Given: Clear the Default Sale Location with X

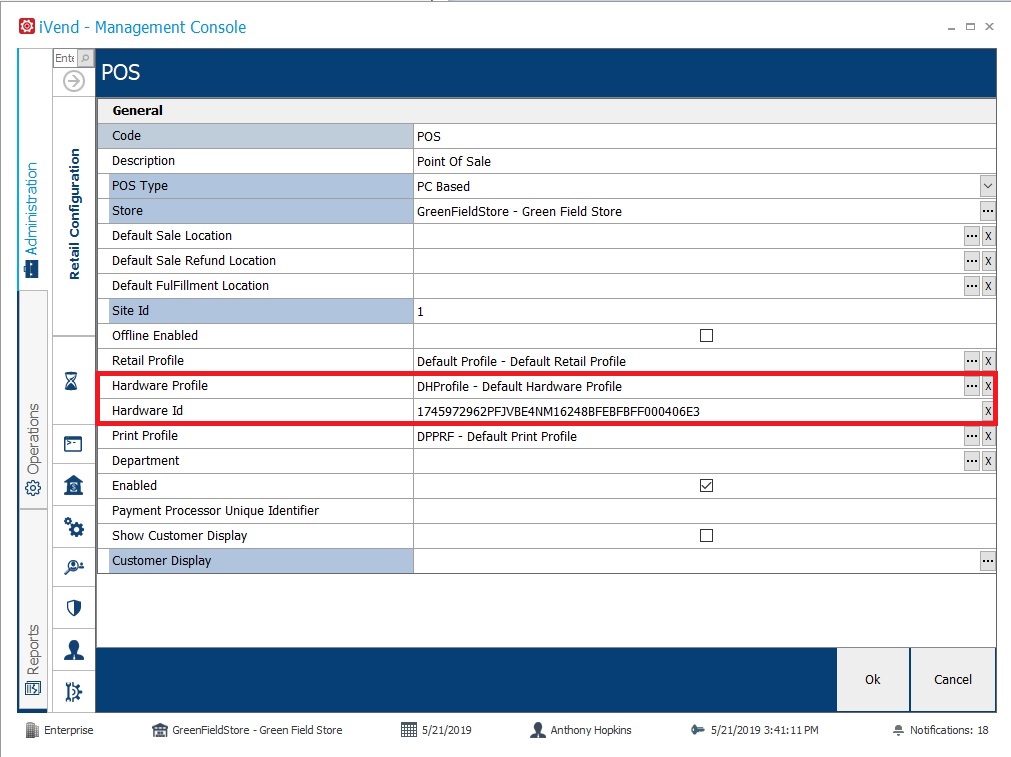Looking at the screenshot, I should coord(988,236).
